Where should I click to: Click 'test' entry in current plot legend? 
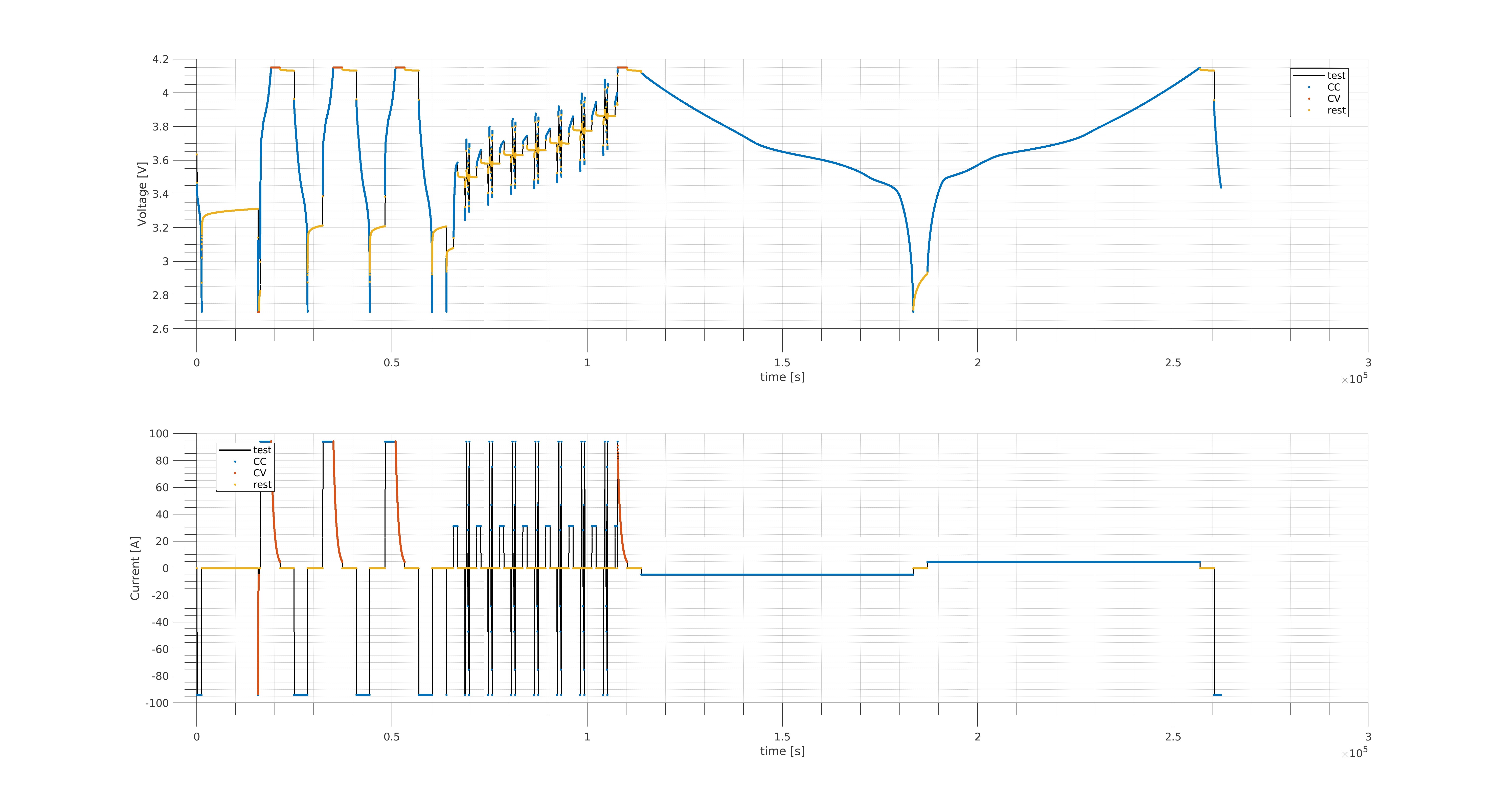(262, 450)
